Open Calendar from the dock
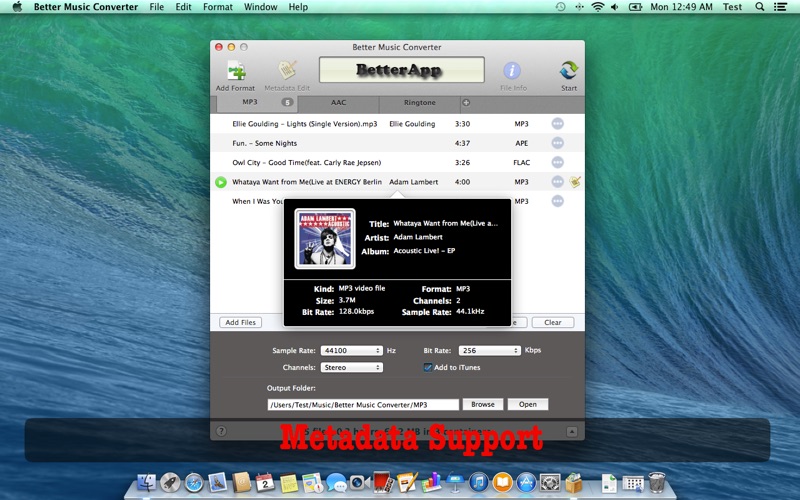 click(x=265, y=482)
